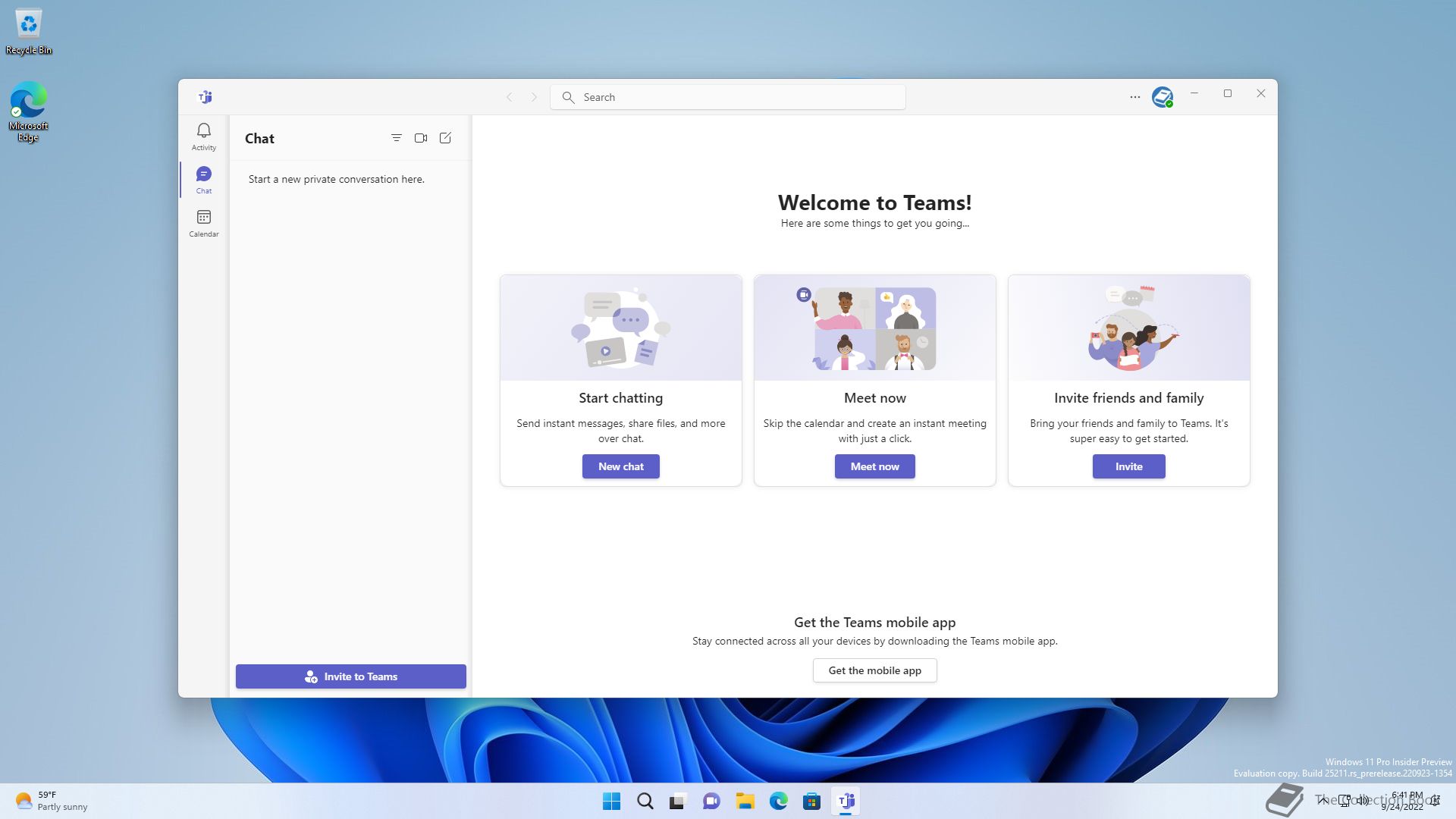The width and height of the screenshot is (1456, 819).
Task: Open the profile avatar menu
Action: pos(1162,97)
